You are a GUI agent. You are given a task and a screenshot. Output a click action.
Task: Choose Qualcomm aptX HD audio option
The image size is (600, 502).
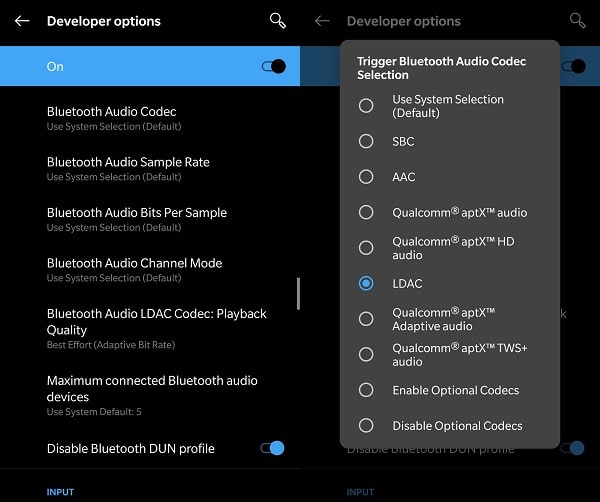(x=366, y=248)
